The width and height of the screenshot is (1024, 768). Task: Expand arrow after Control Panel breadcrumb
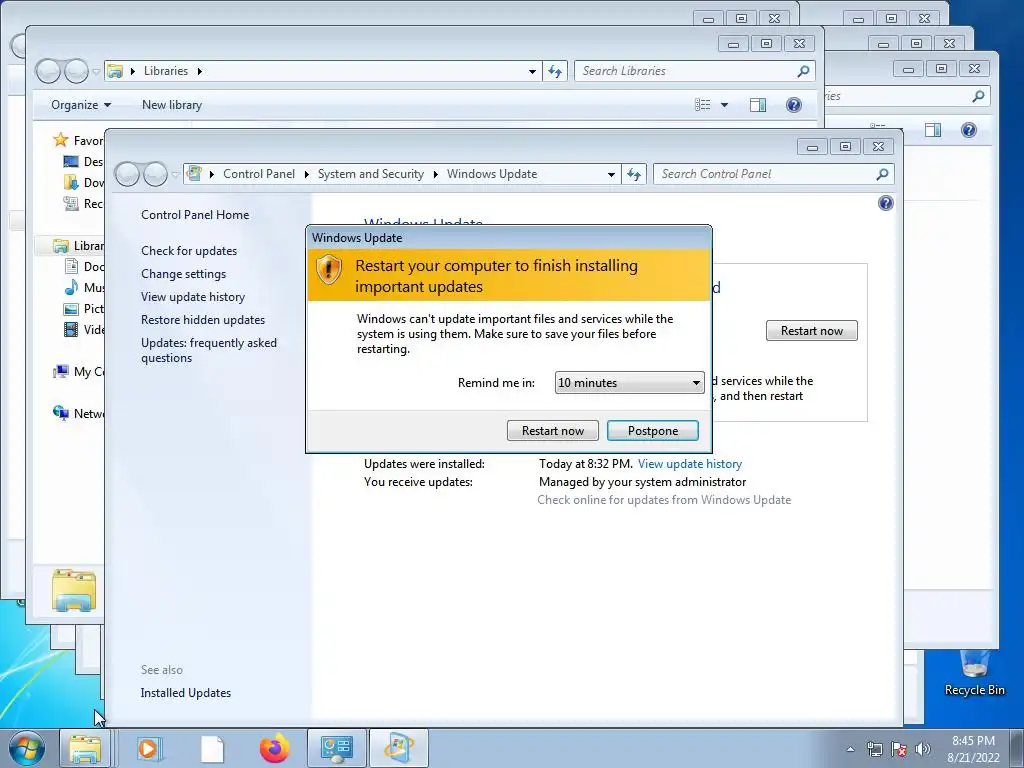coord(306,174)
